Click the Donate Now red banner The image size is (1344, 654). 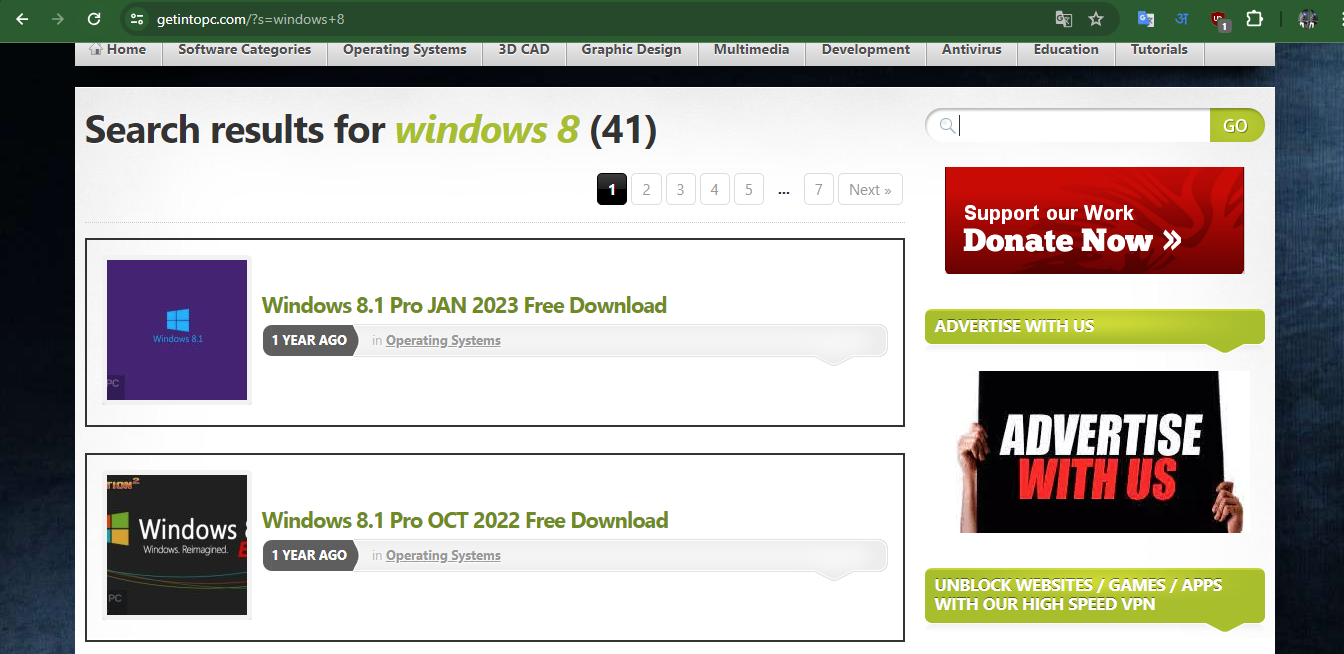click(1094, 220)
